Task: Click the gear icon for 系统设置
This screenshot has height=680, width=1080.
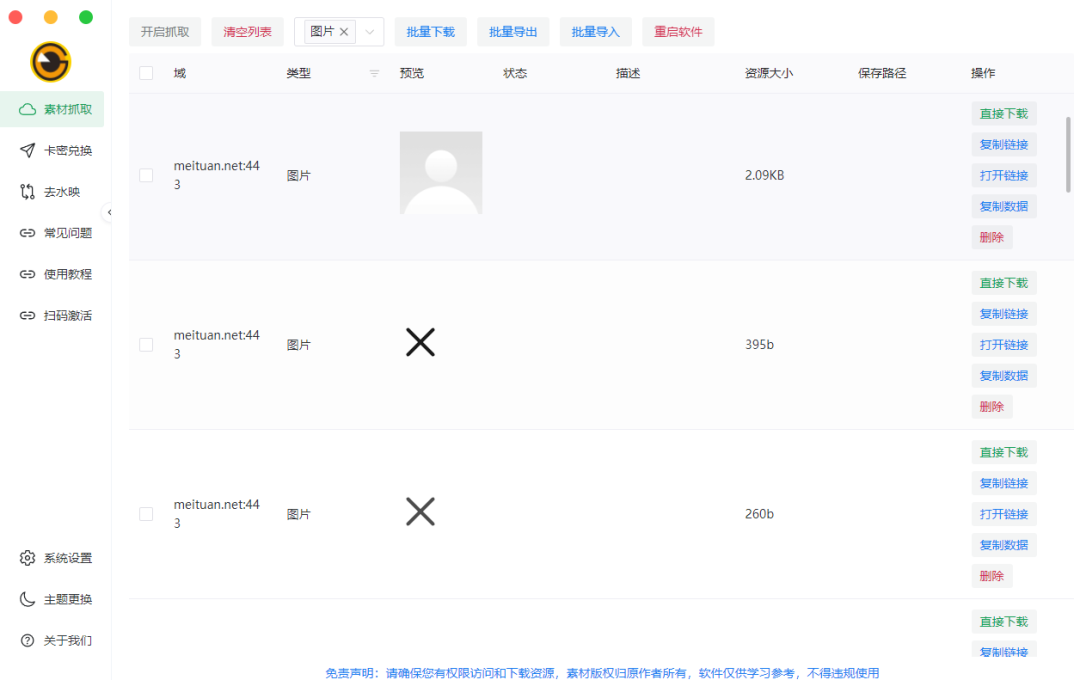Action: coord(27,558)
